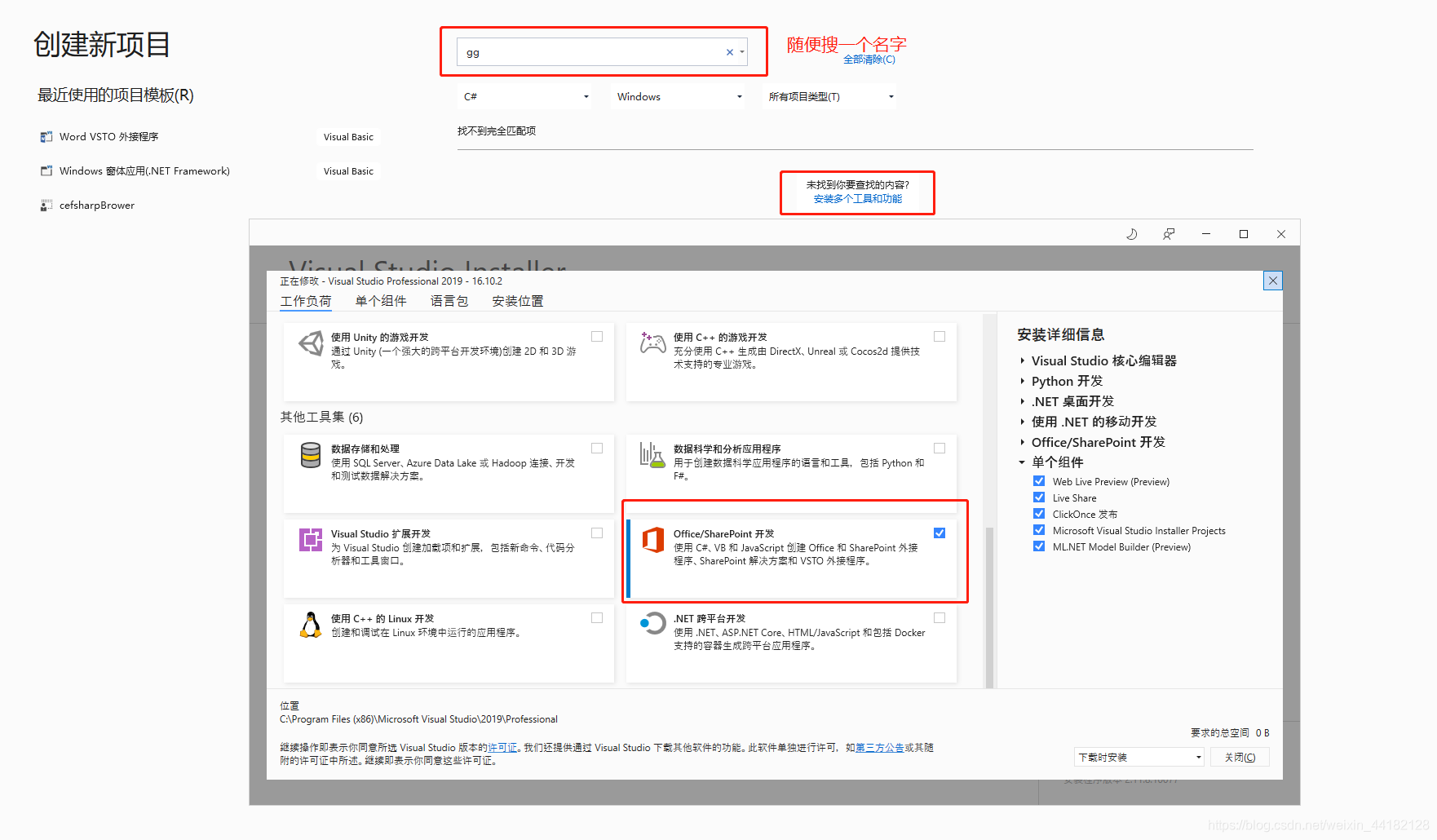This screenshot has height=840, width=1437.
Task: Click the Linux penguin icon
Action: coord(311,625)
